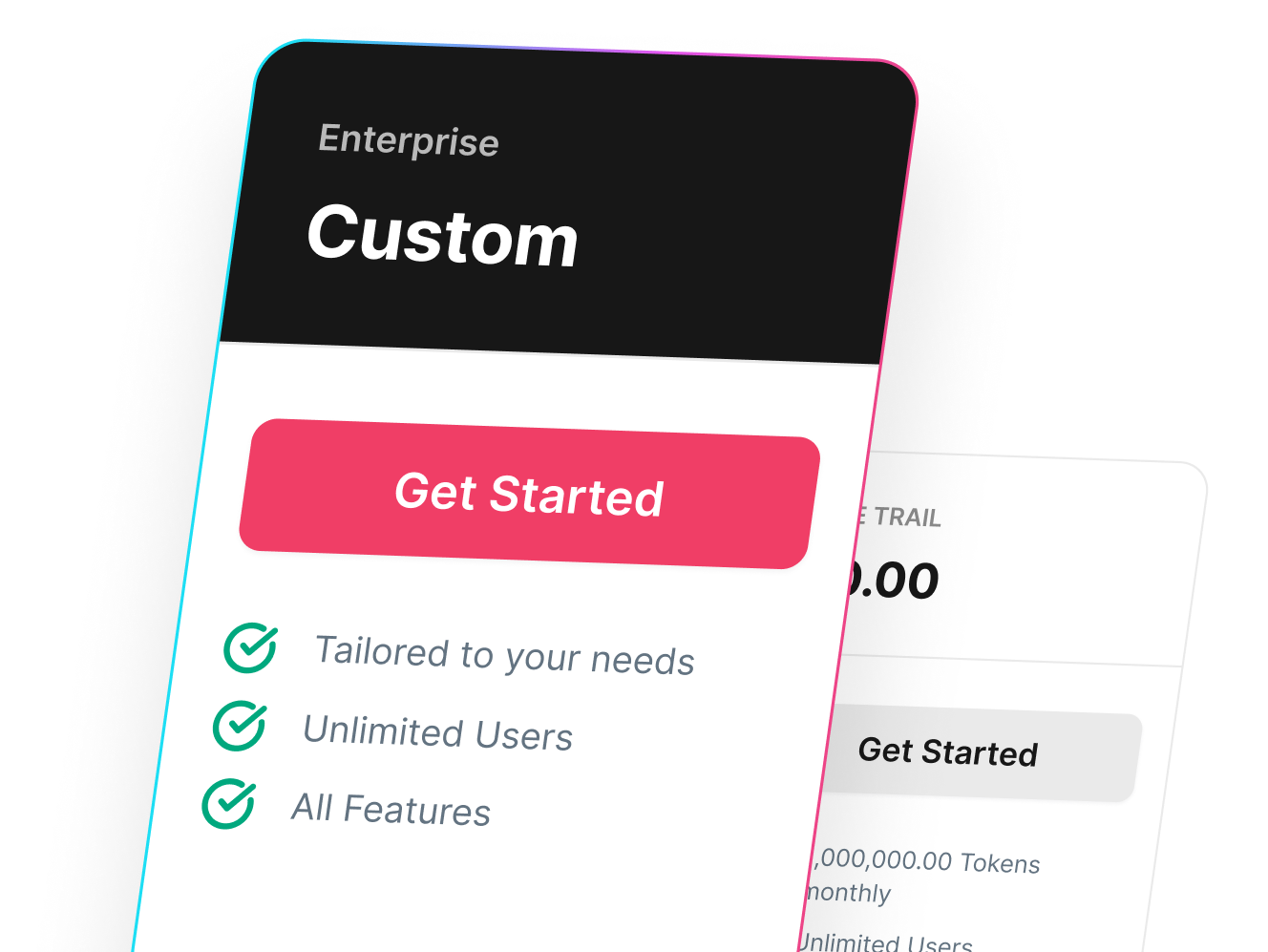
Task: Click the TRAIL label on back card
Action: (906, 518)
